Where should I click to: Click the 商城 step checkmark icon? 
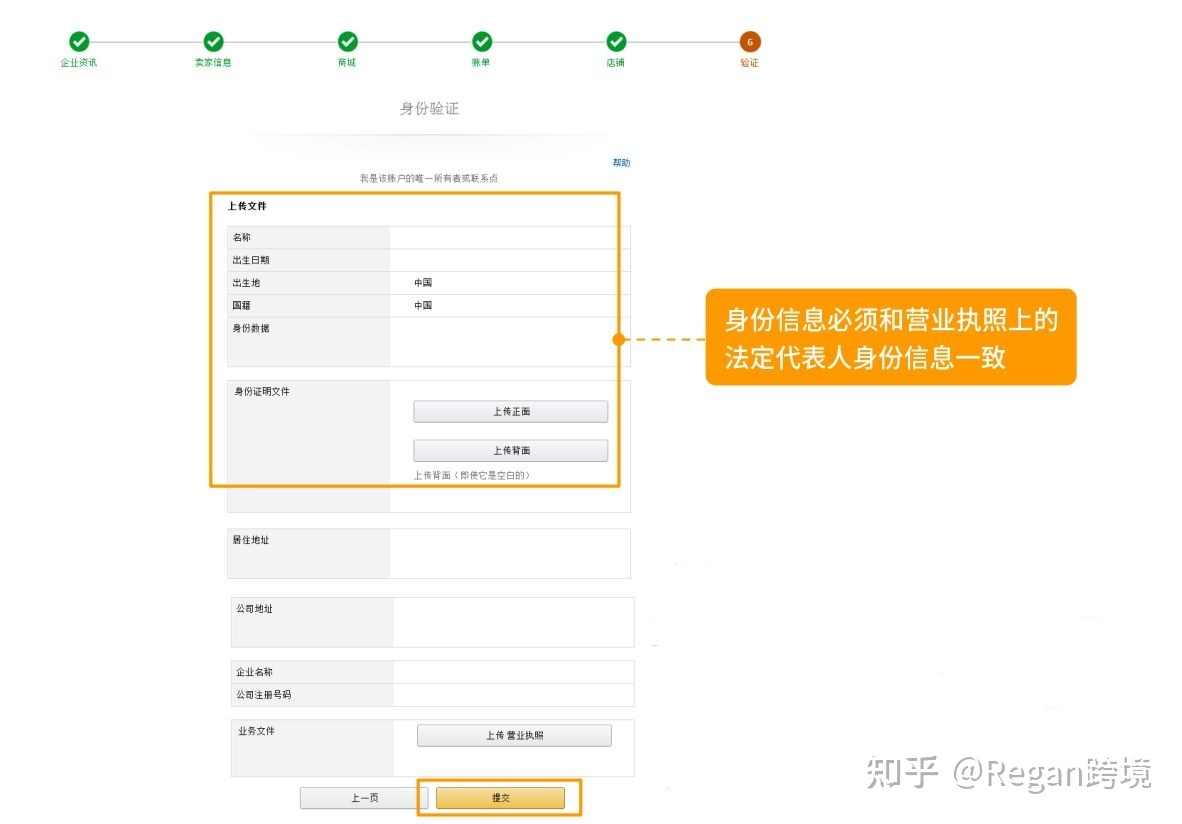347,42
